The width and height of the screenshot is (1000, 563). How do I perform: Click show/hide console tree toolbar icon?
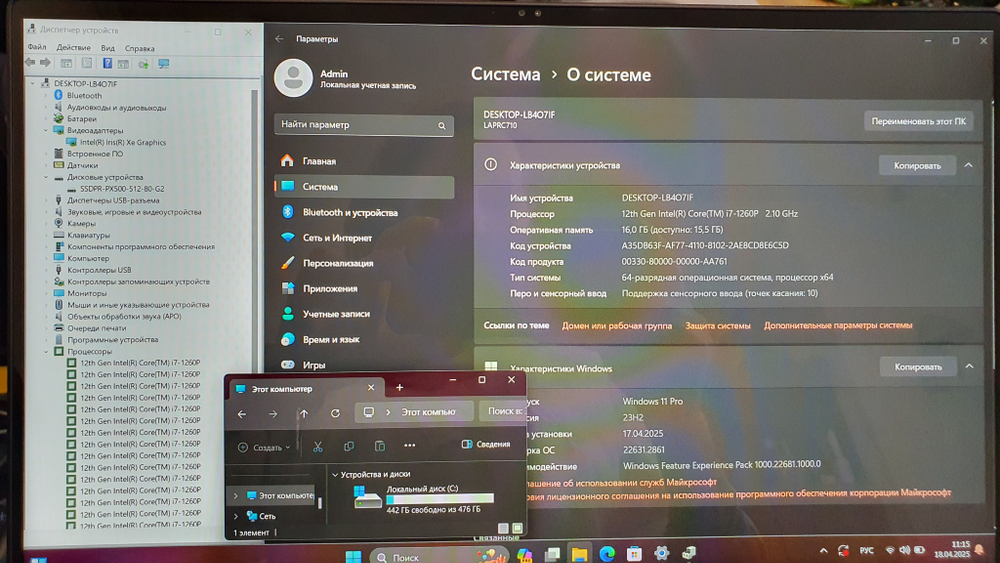(x=66, y=63)
